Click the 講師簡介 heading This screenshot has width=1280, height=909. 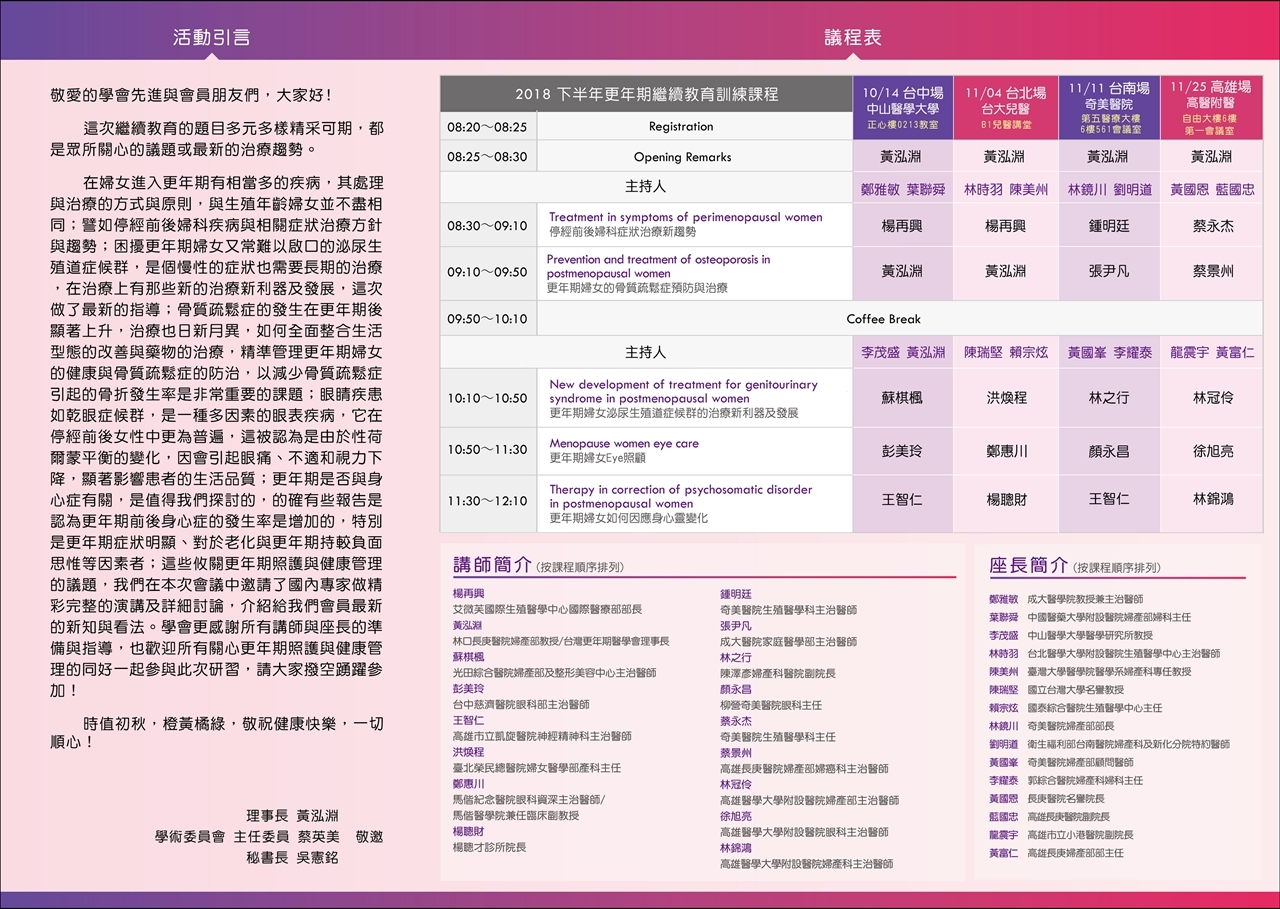(x=492, y=564)
